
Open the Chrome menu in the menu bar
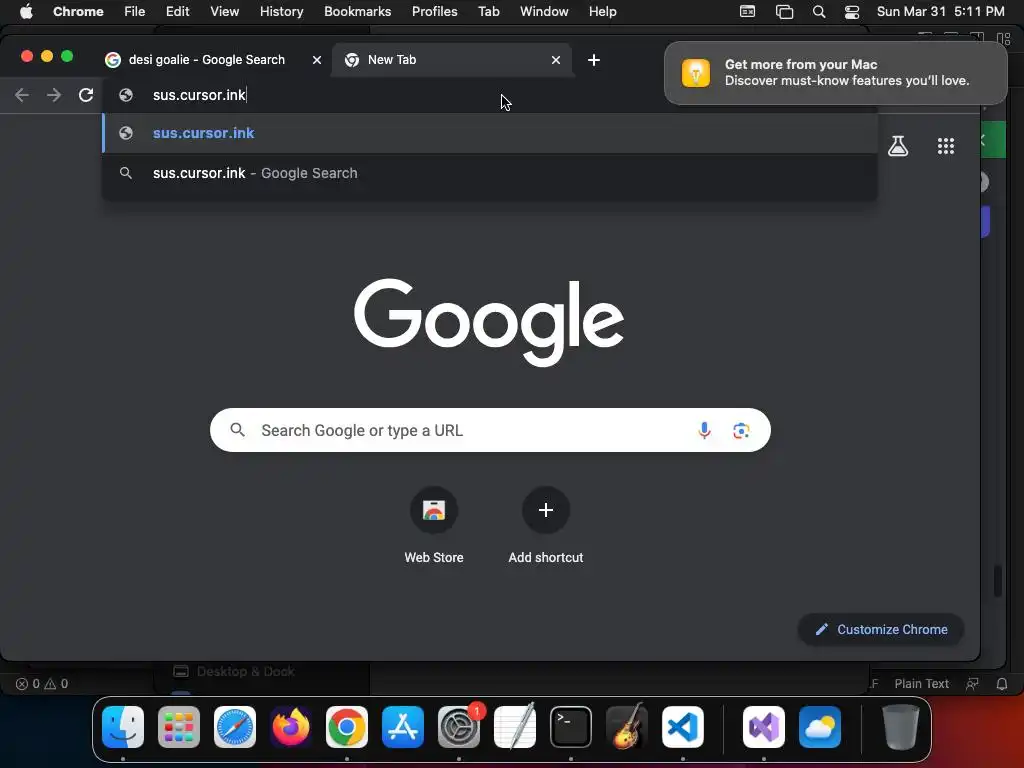(78, 12)
